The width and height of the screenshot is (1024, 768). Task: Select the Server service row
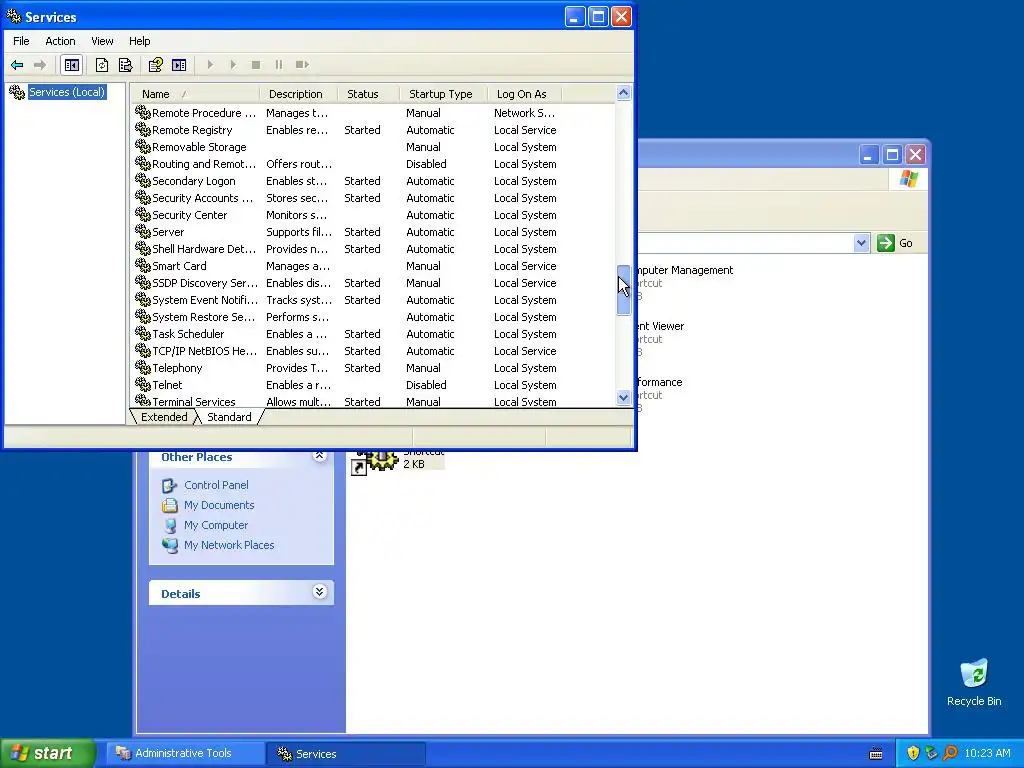(x=168, y=232)
